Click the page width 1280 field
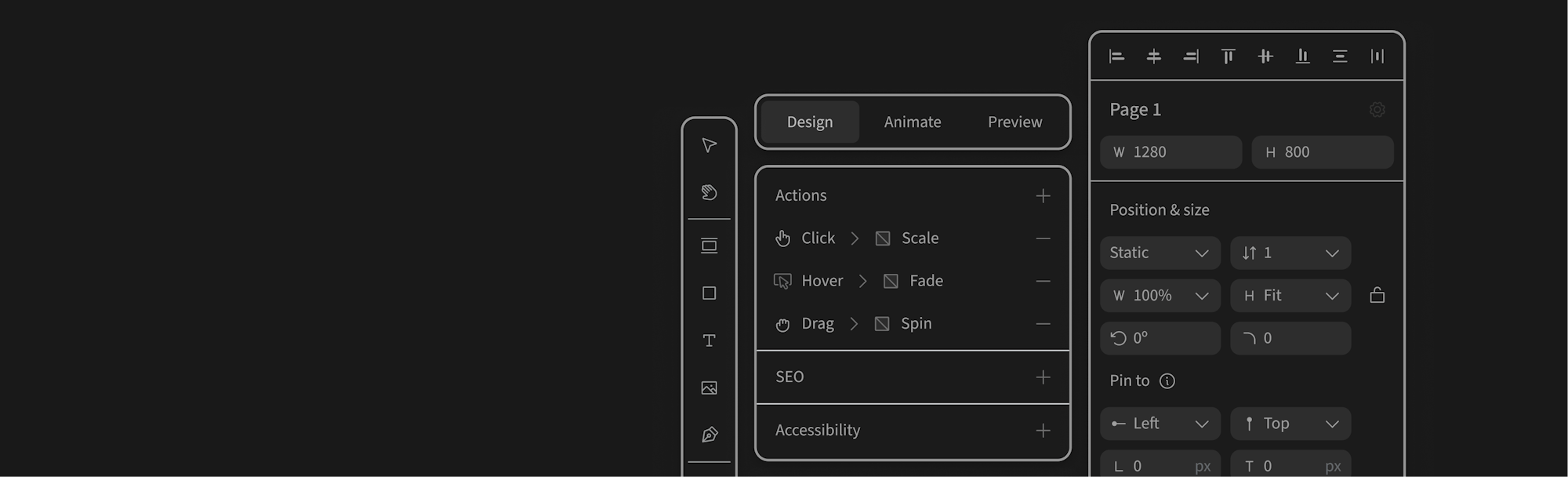Image resolution: width=1568 pixels, height=477 pixels. click(1171, 152)
